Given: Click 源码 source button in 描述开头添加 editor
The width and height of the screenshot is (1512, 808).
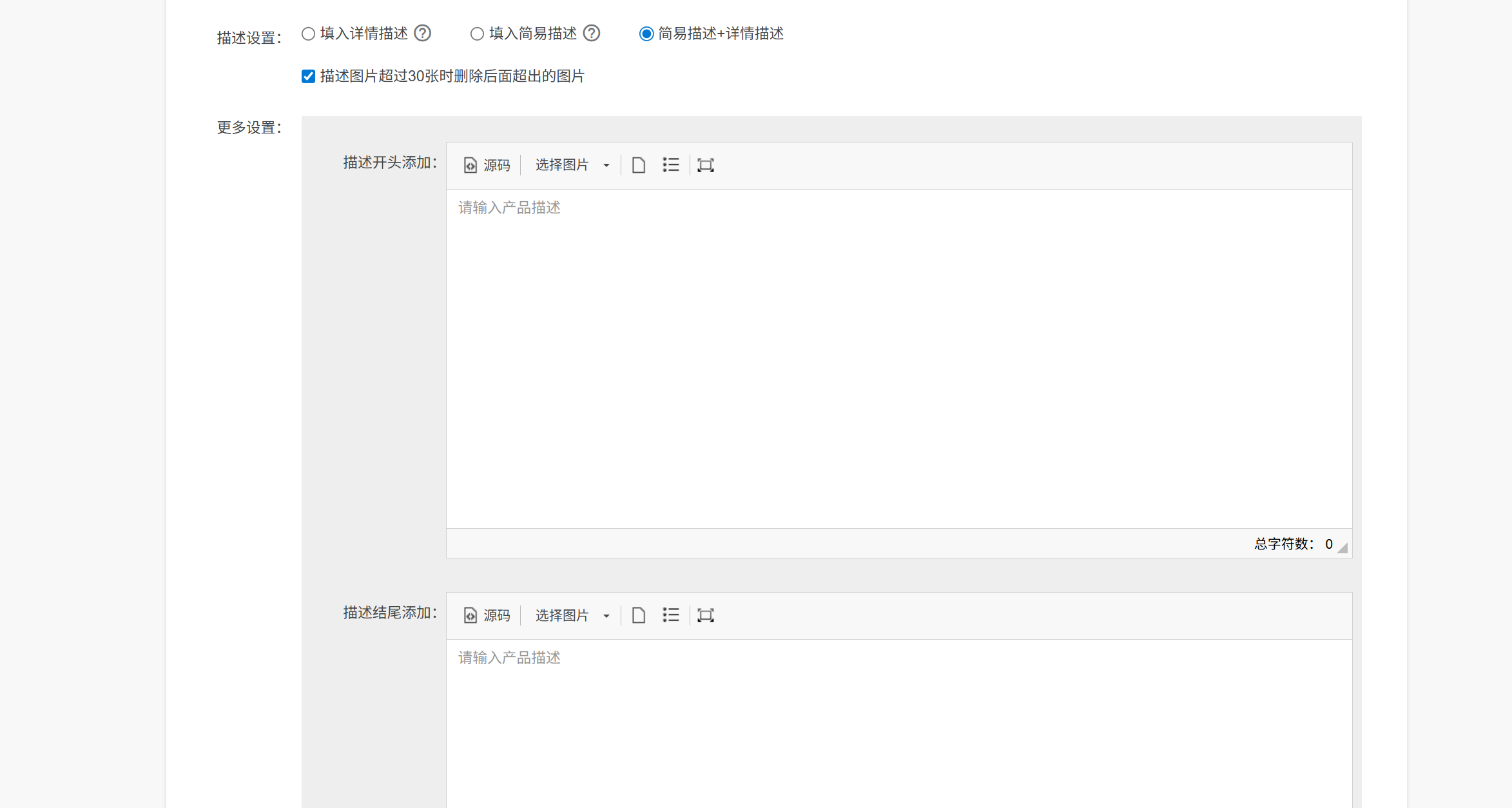Looking at the screenshot, I should click(487, 165).
